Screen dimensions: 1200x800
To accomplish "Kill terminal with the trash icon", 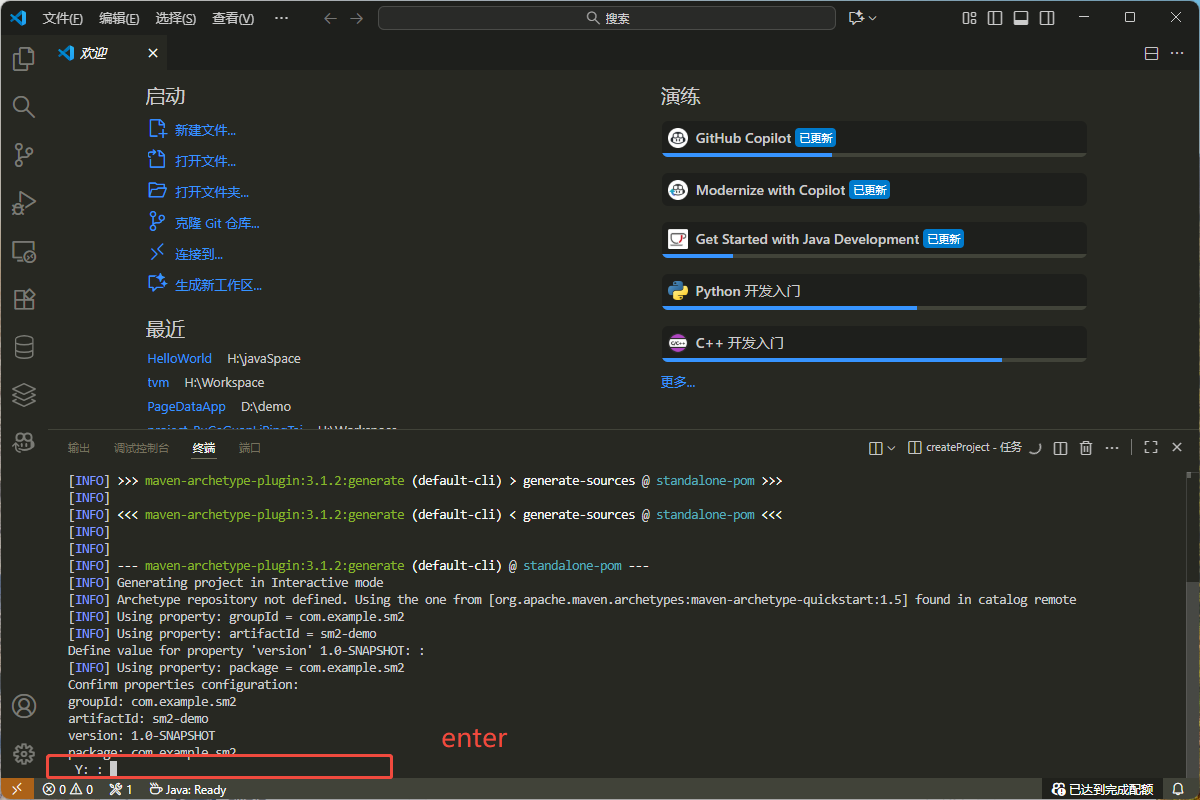I will click(x=1086, y=448).
